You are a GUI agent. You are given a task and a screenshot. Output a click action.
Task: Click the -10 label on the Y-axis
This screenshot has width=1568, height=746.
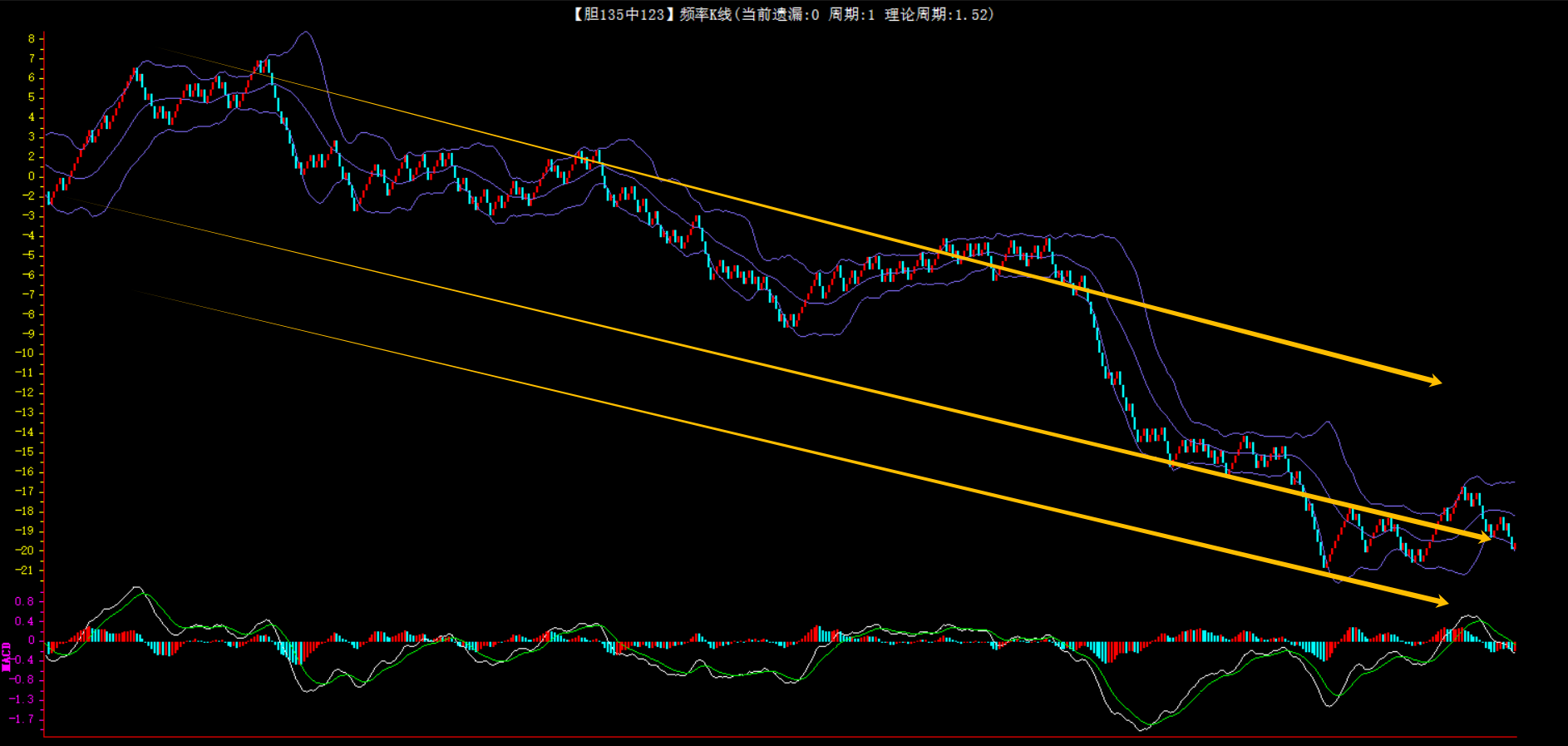(26, 353)
